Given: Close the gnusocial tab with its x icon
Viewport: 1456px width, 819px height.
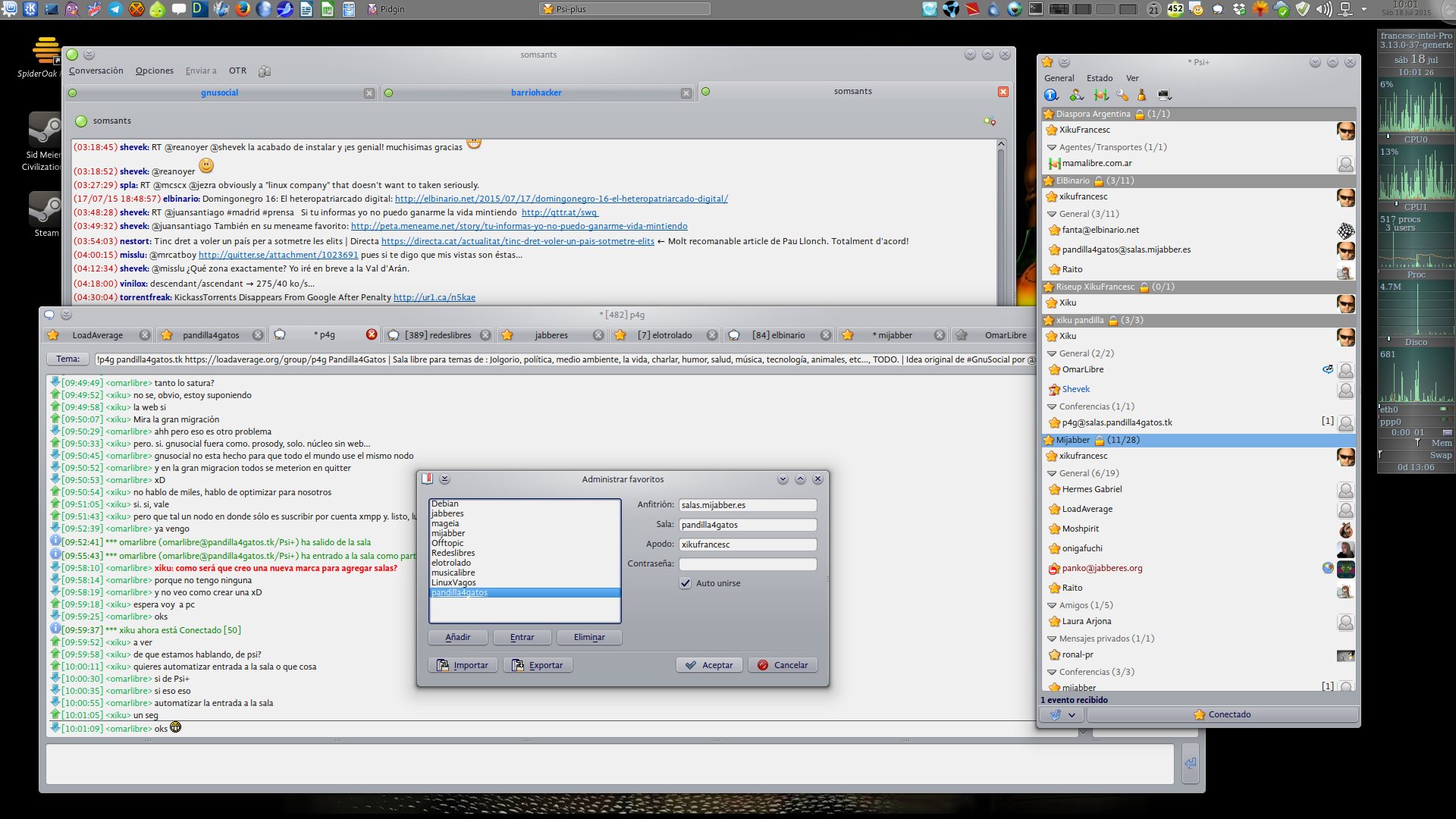Looking at the screenshot, I should (369, 93).
